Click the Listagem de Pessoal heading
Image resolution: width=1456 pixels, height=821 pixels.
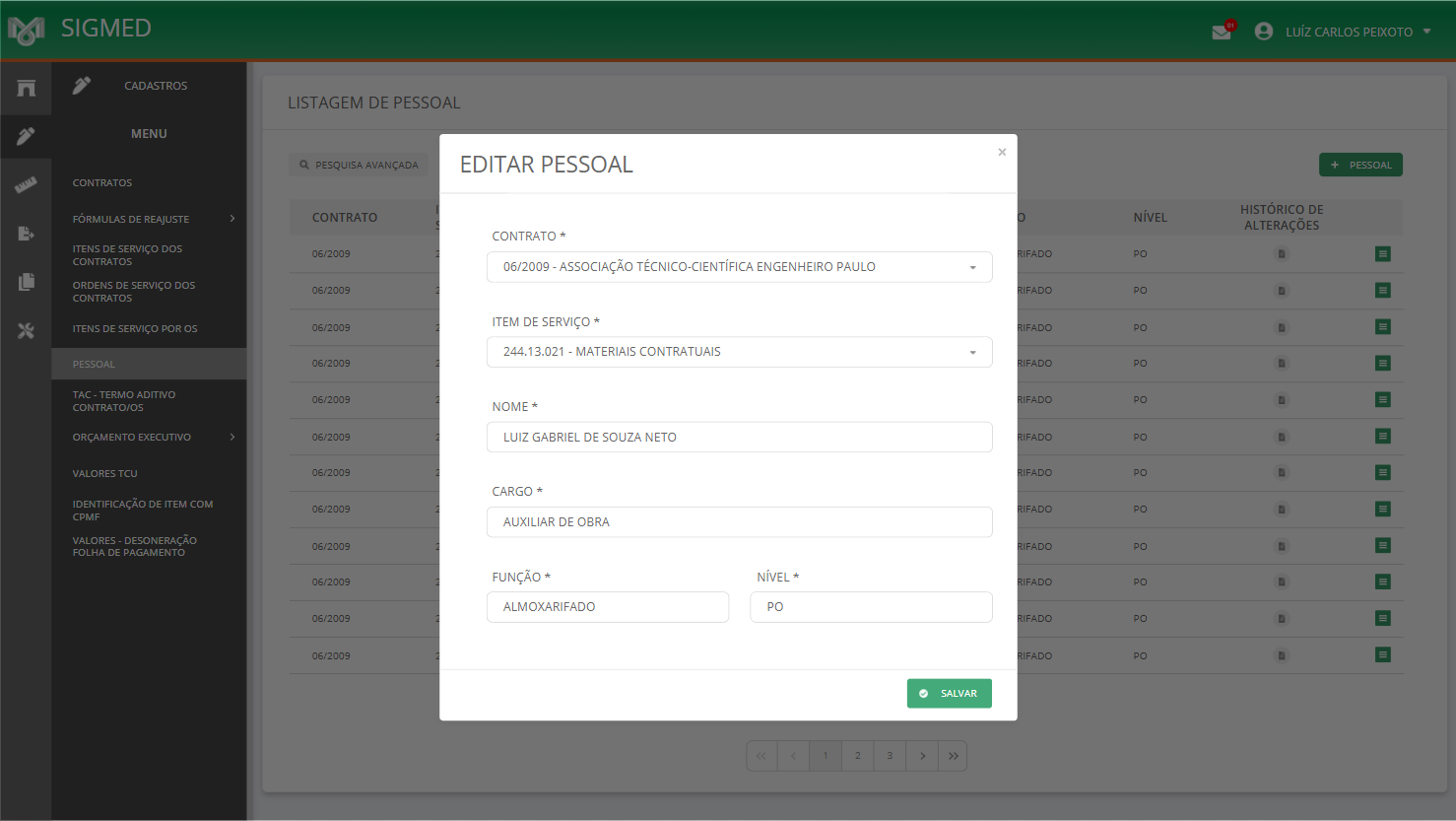pos(374,103)
